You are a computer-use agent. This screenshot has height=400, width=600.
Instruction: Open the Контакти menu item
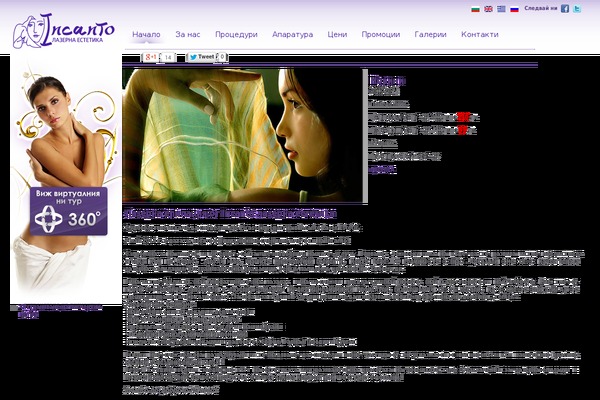coord(479,34)
